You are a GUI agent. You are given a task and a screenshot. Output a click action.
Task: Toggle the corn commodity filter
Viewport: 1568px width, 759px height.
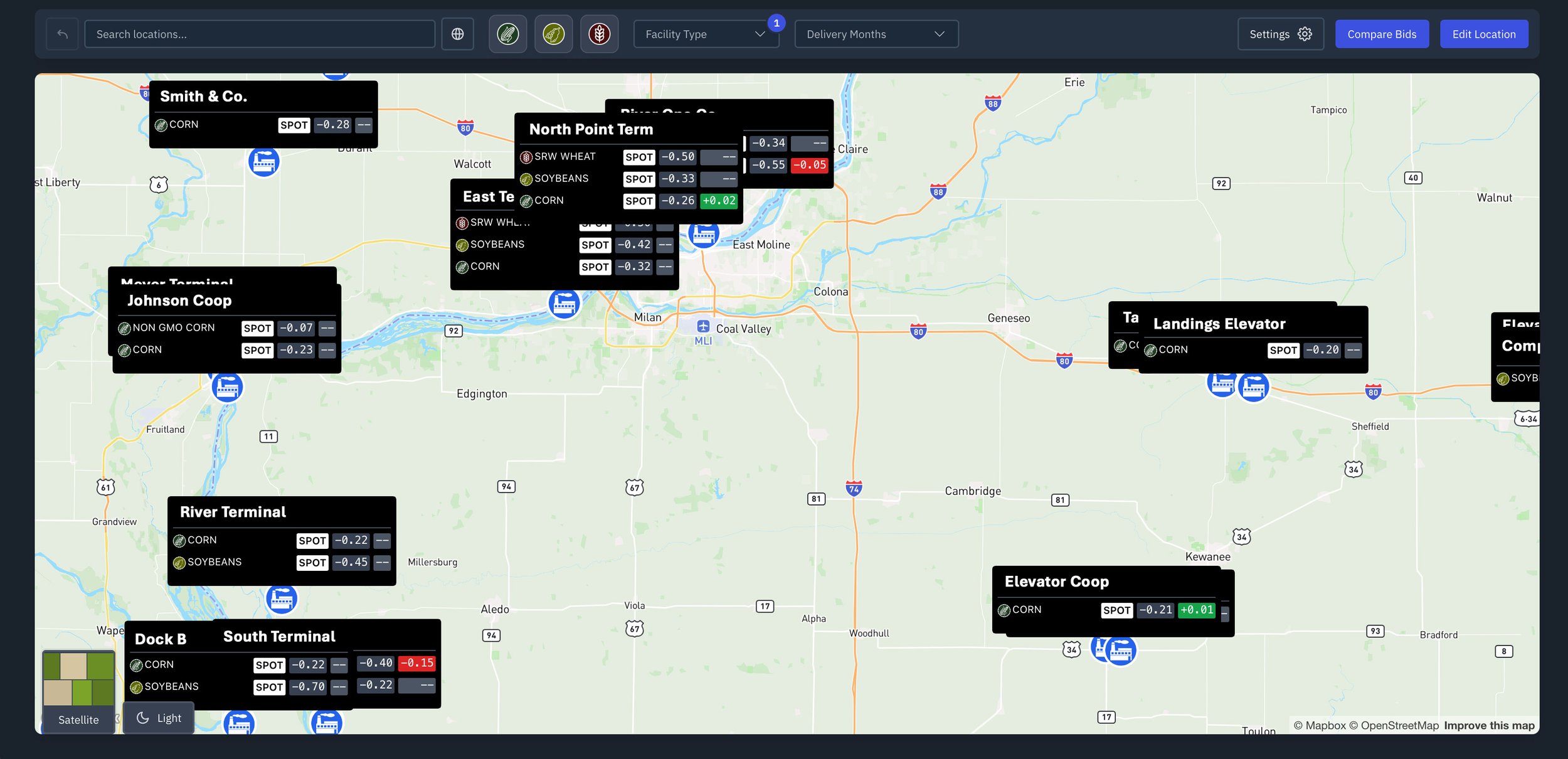tap(508, 34)
